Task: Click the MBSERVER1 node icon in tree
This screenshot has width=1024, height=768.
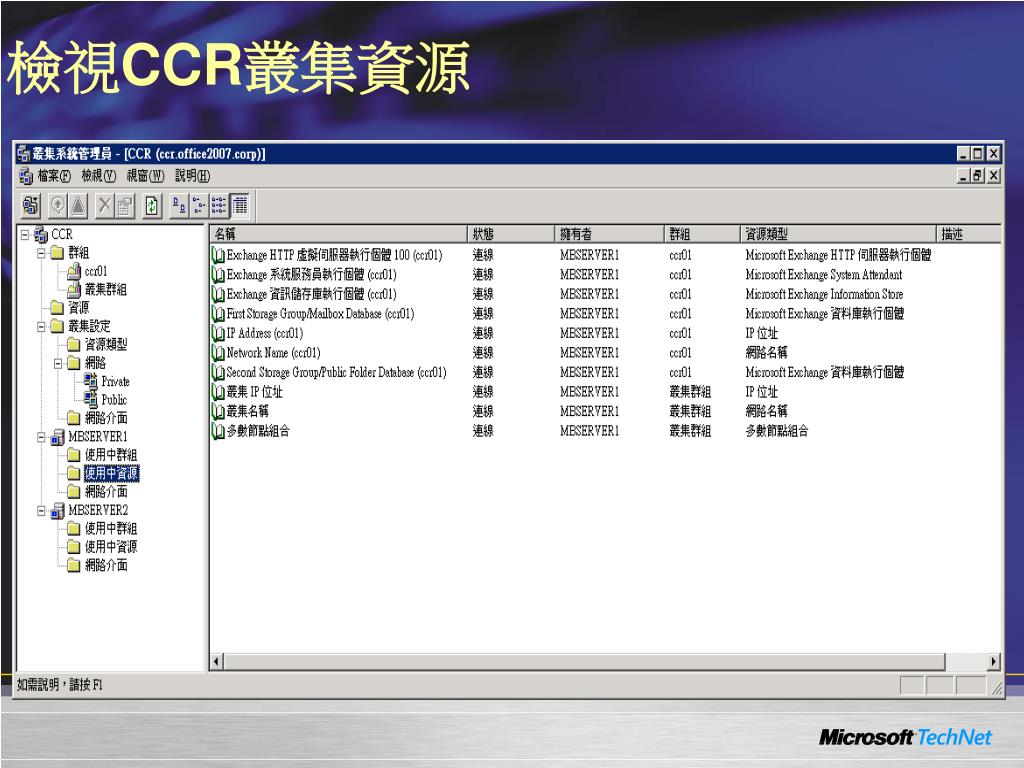Action: pos(57,437)
